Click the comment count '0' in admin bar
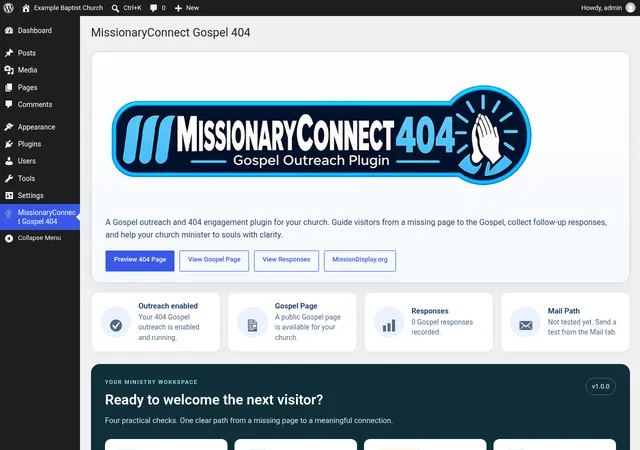This screenshot has width=640, height=450. 163,8
